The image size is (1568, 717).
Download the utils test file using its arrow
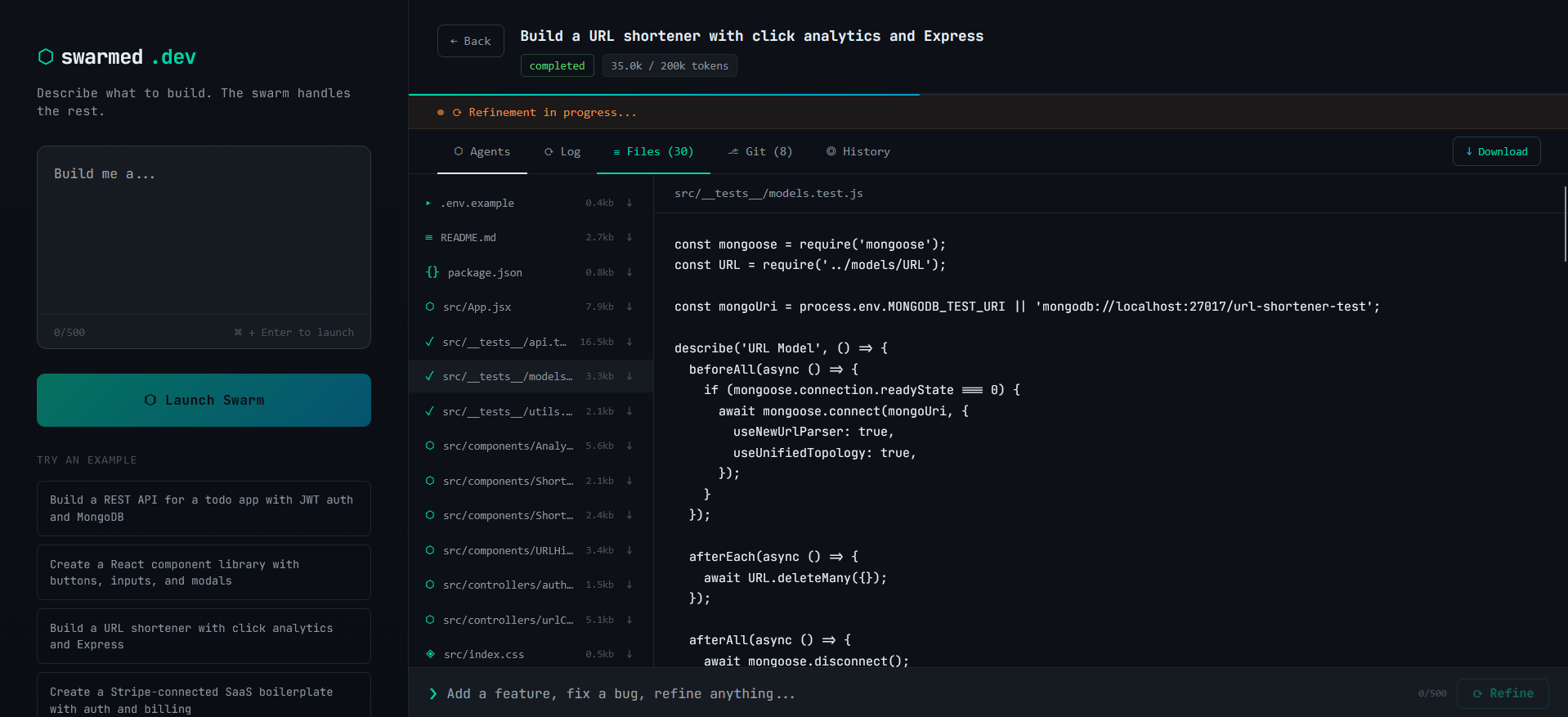pos(629,411)
